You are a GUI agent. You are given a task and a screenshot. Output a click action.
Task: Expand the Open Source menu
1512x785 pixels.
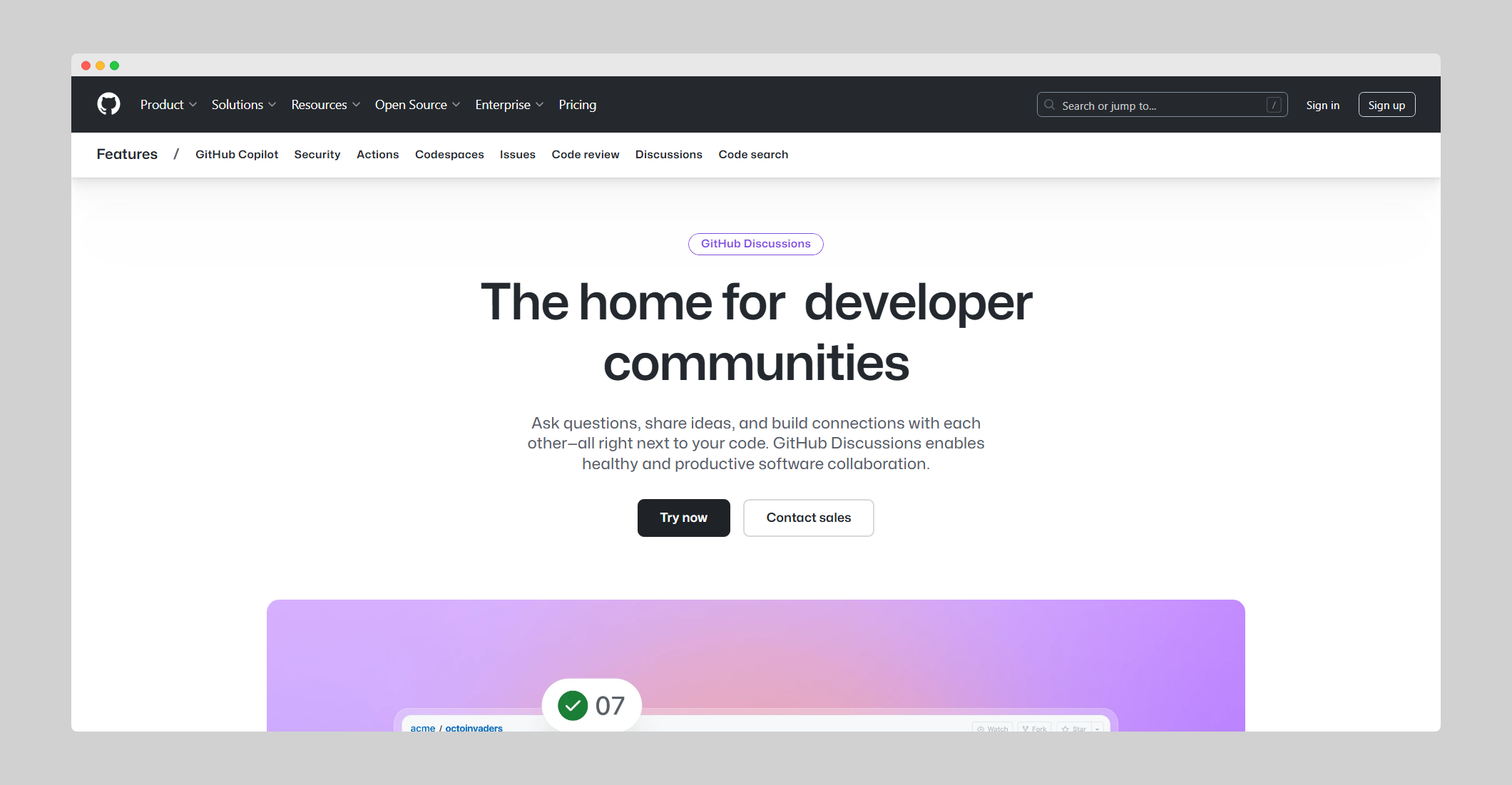click(417, 105)
